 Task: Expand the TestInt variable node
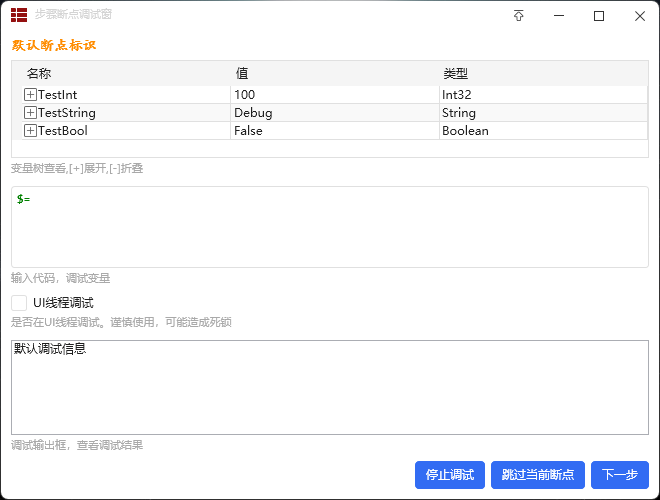pyautogui.click(x=30, y=95)
